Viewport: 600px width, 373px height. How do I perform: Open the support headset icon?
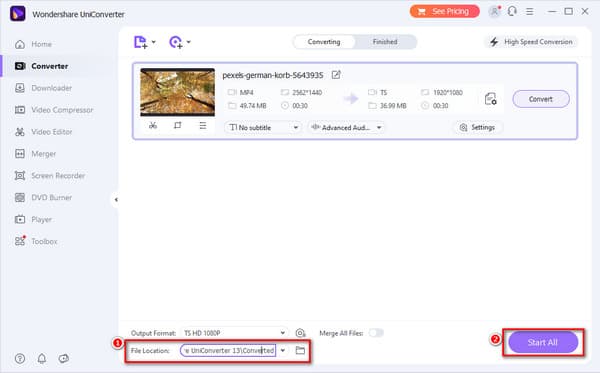(512, 11)
